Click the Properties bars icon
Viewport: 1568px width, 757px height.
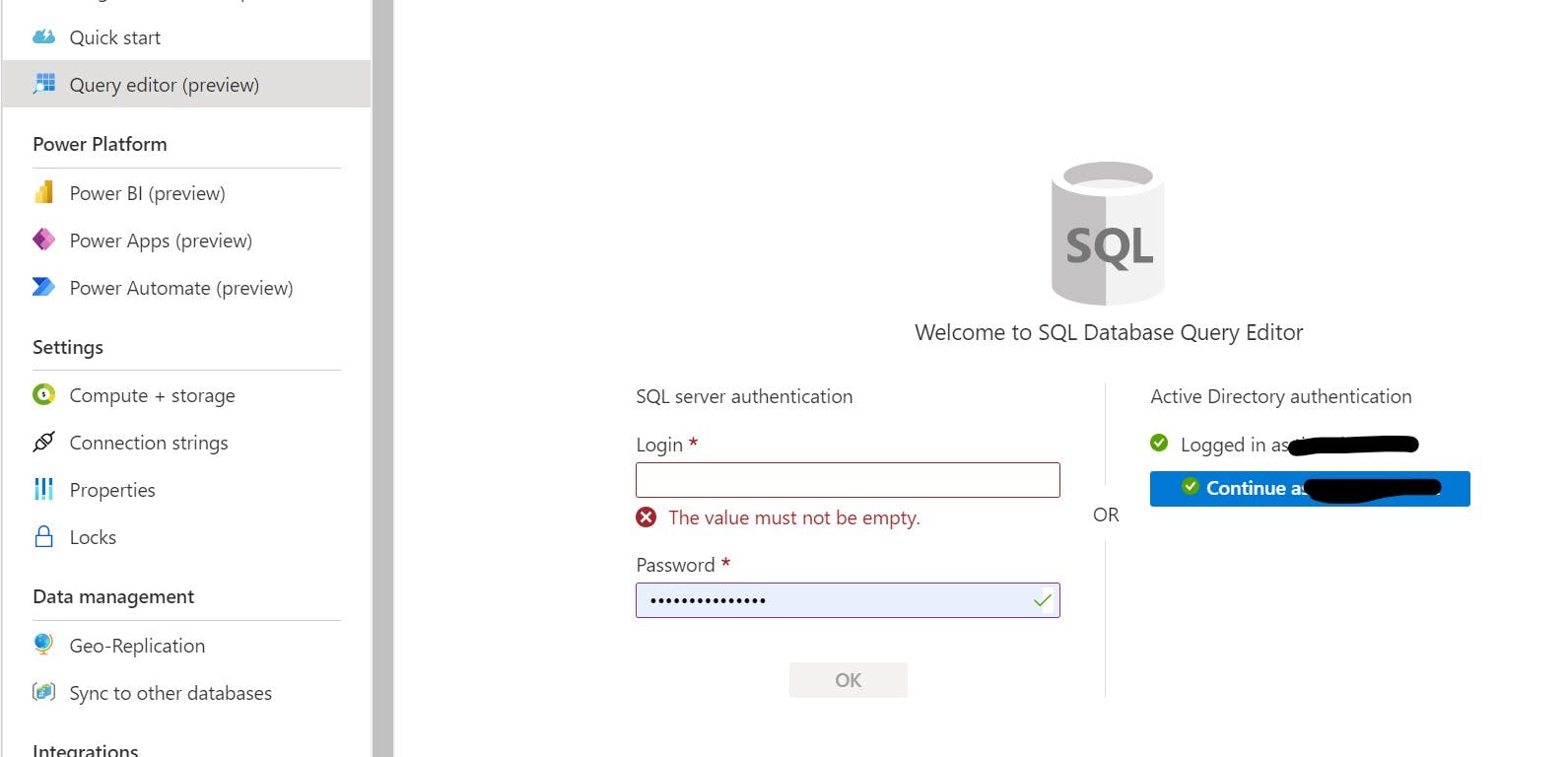(43, 489)
